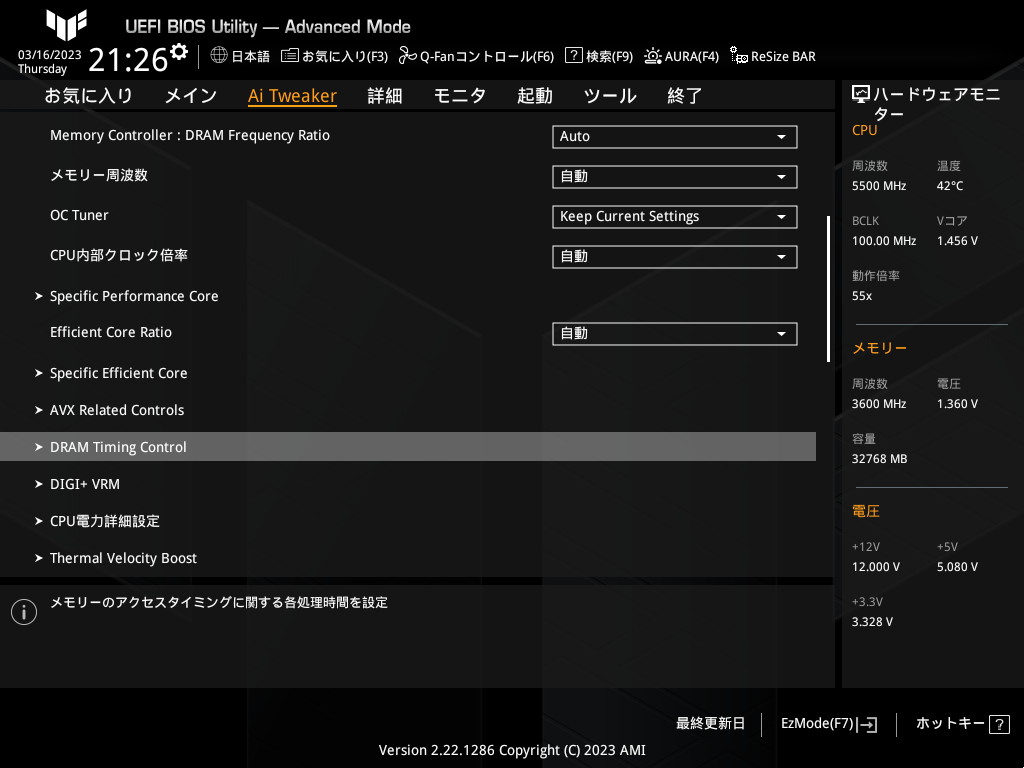Click the info icon beside help text
Viewport: 1024px width, 768px height.
(24, 612)
